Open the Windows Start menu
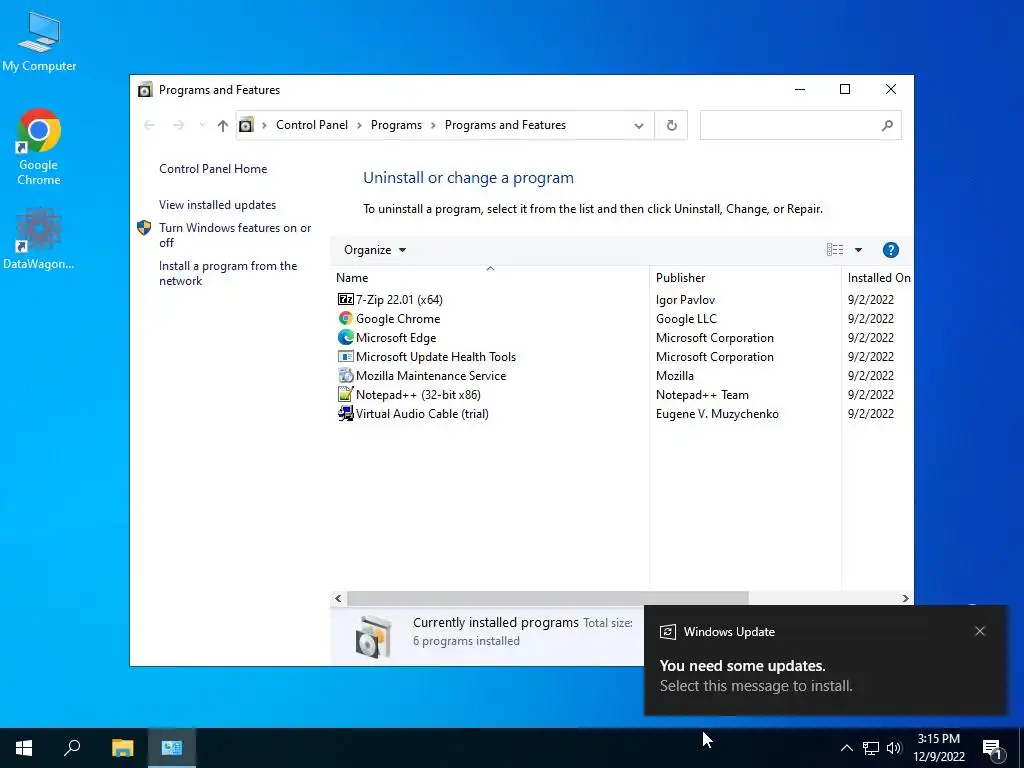The width and height of the screenshot is (1024, 768). 24,748
